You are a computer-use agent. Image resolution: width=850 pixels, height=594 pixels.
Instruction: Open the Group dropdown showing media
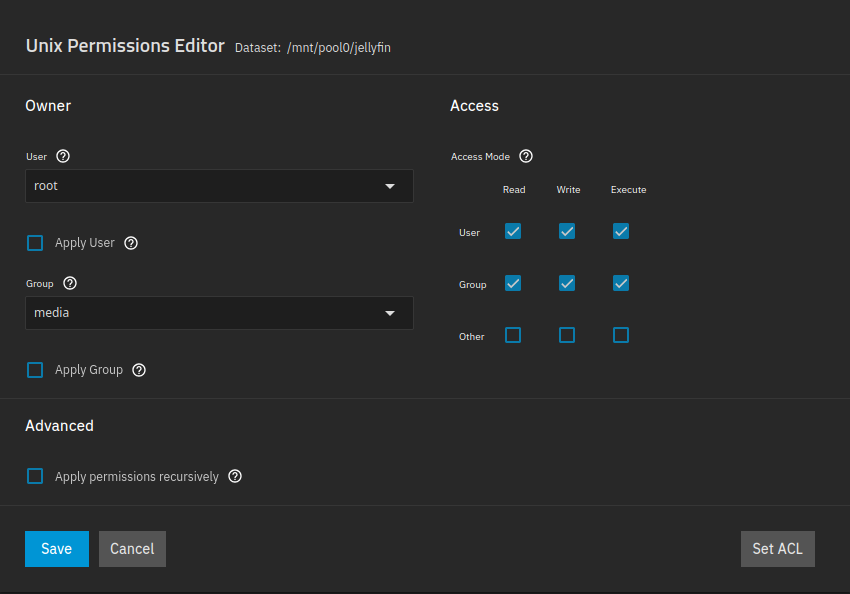pyautogui.click(x=219, y=313)
